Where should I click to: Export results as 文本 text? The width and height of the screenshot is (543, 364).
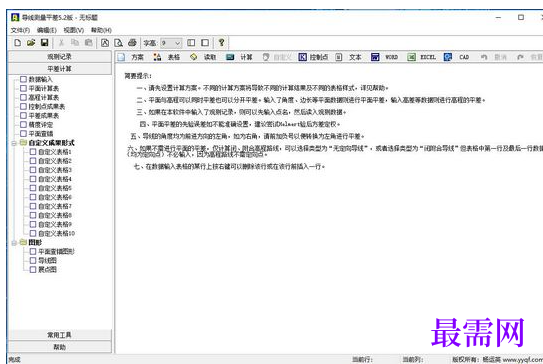(349, 57)
